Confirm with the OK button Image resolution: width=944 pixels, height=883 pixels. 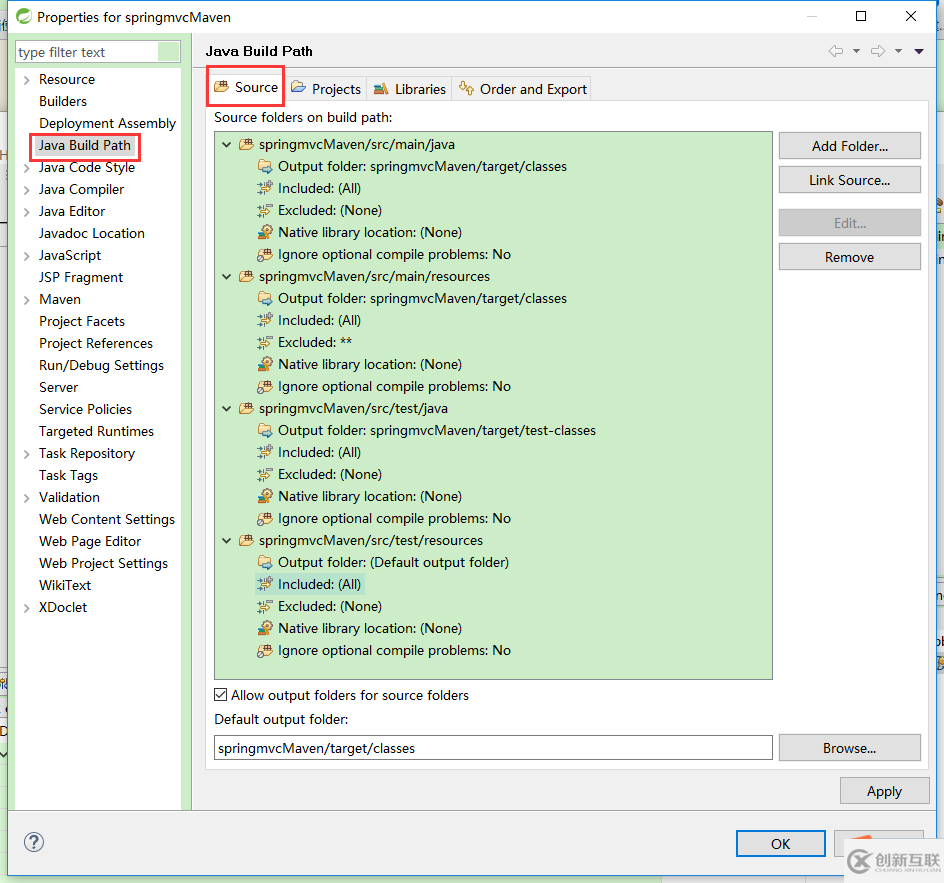[x=780, y=843]
